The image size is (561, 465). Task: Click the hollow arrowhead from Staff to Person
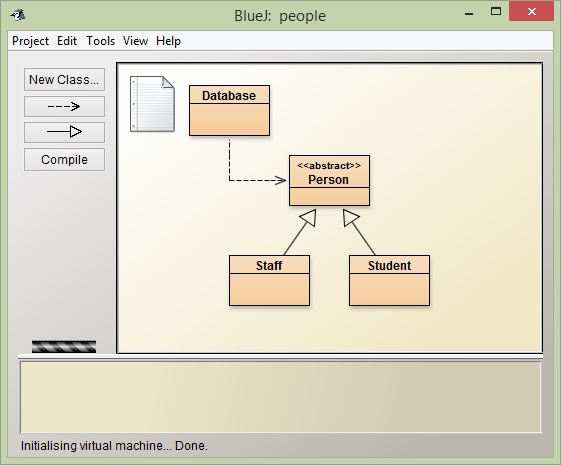click(308, 217)
